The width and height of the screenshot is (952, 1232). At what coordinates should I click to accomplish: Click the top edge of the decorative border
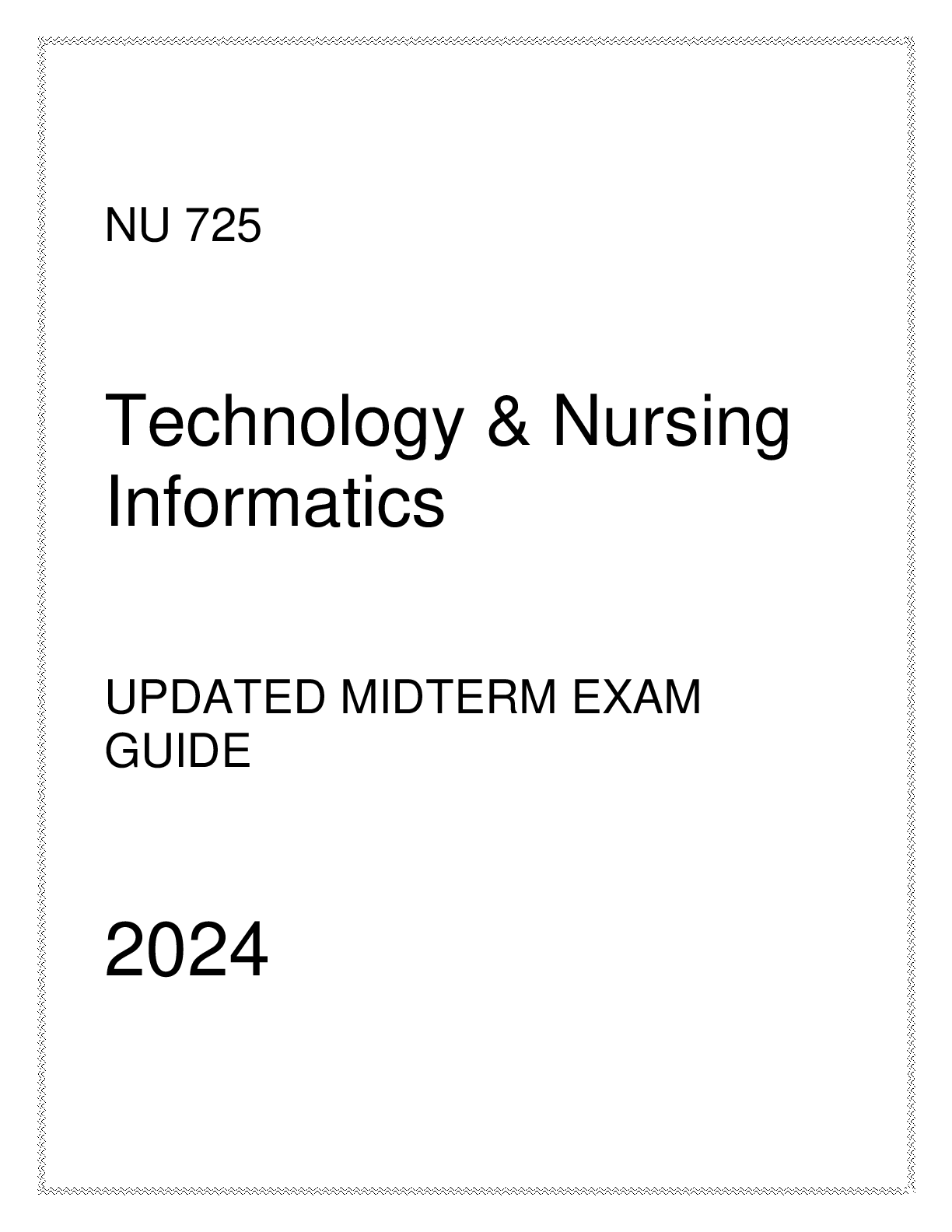[476, 39]
